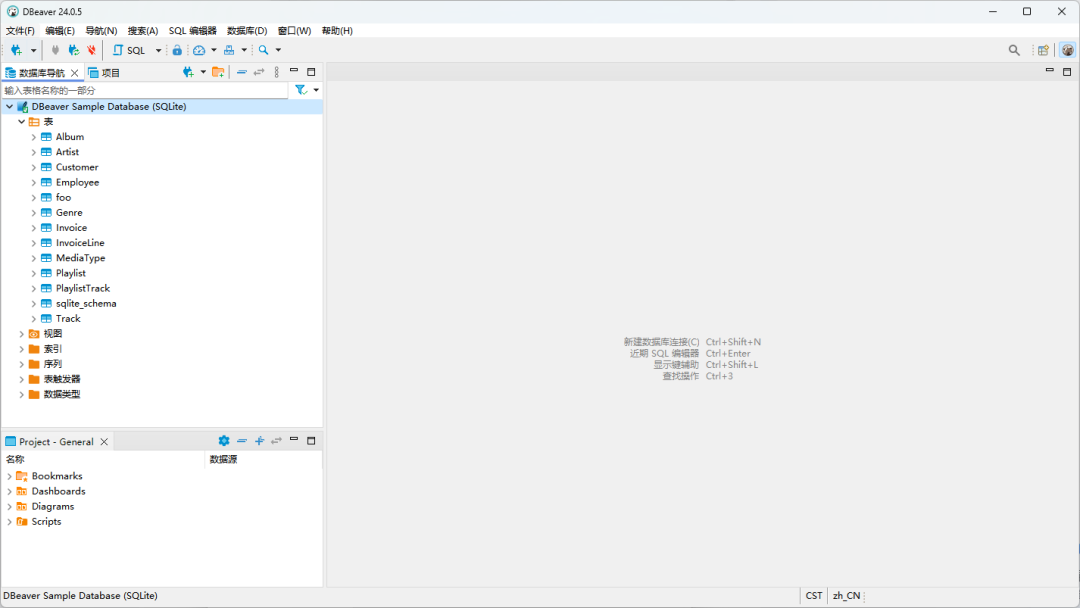Click the red disconnect plug icon

tap(92, 50)
